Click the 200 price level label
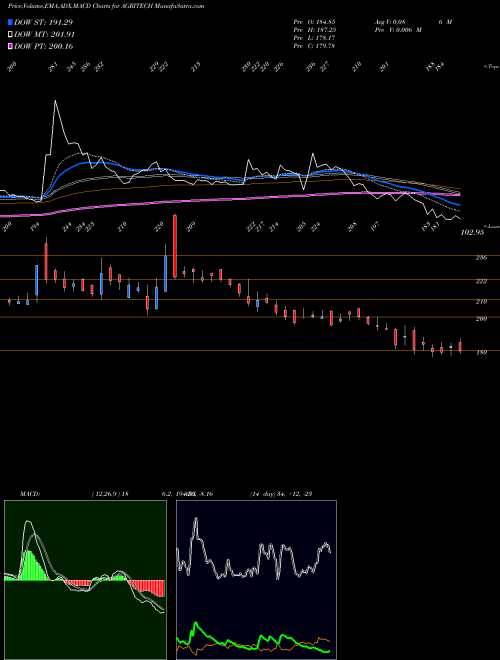Image resolution: width=500 pixels, height=660 pixels. (481, 319)
